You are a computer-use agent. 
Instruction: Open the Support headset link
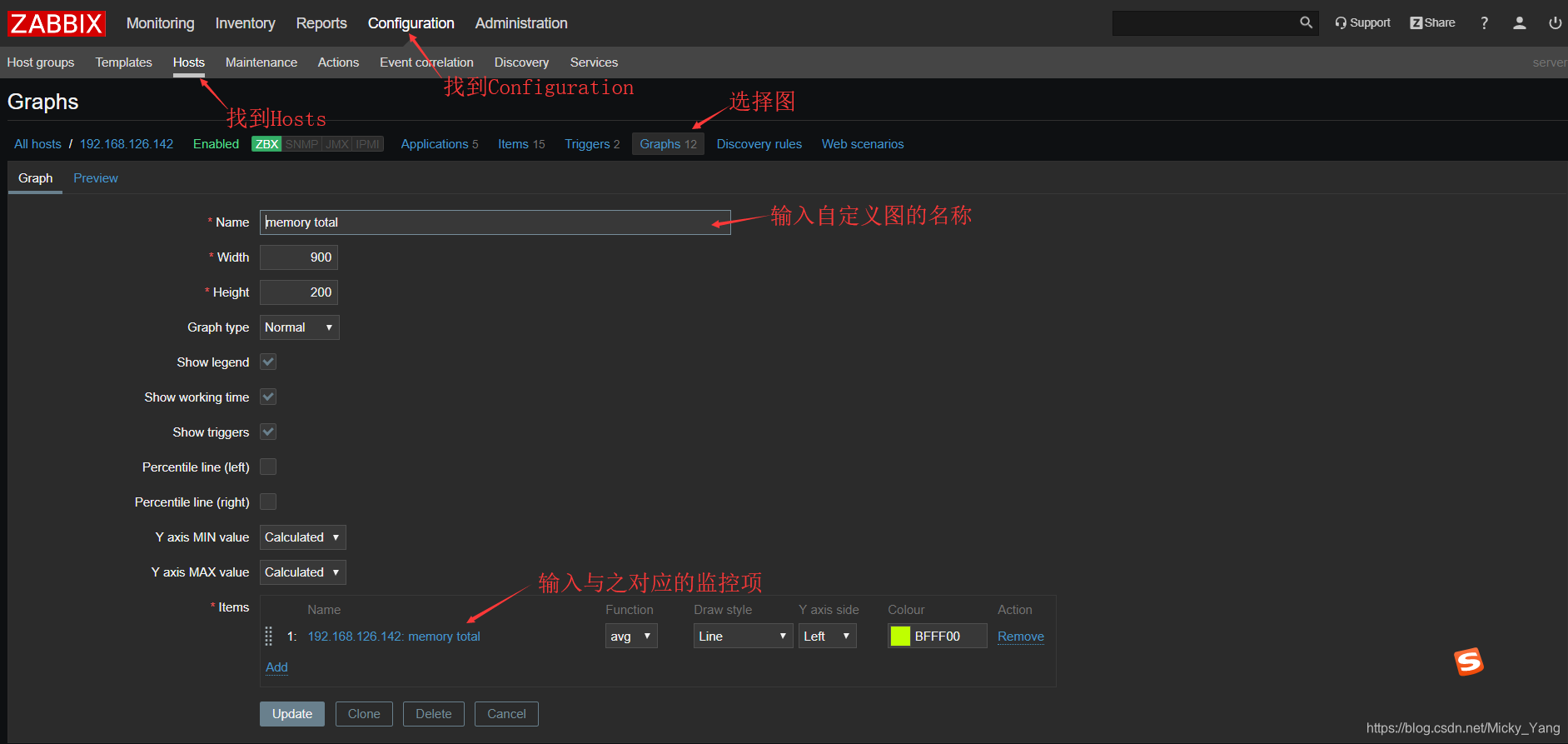(1362, 23)
